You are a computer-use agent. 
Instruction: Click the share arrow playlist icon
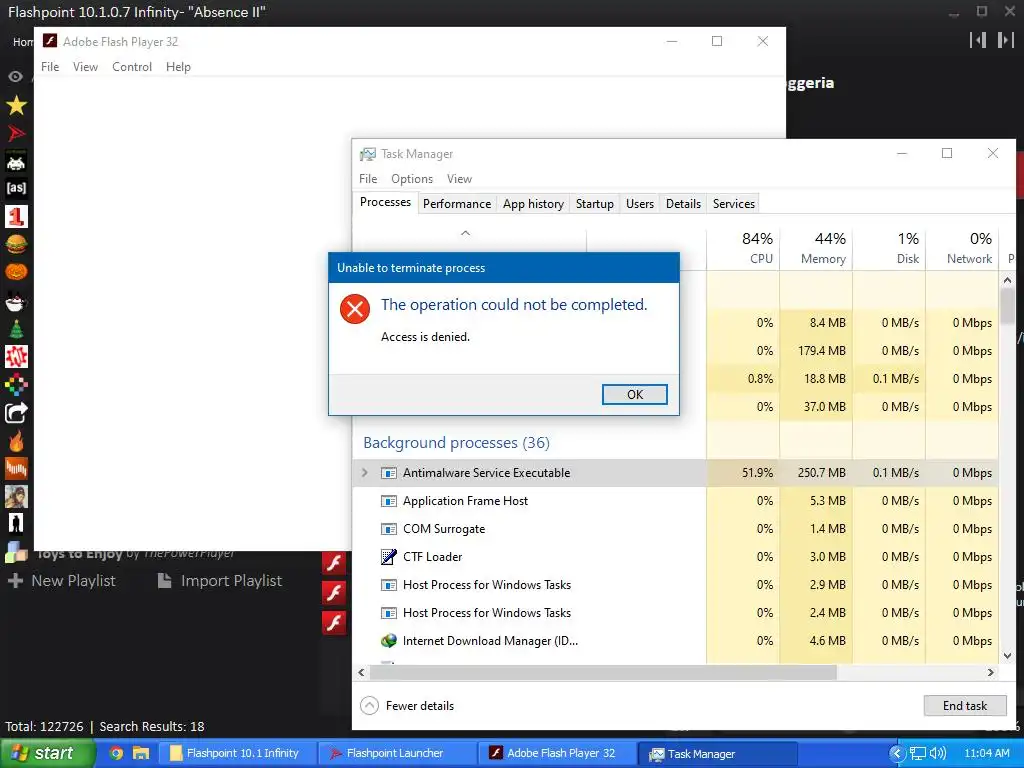(16, 413)
